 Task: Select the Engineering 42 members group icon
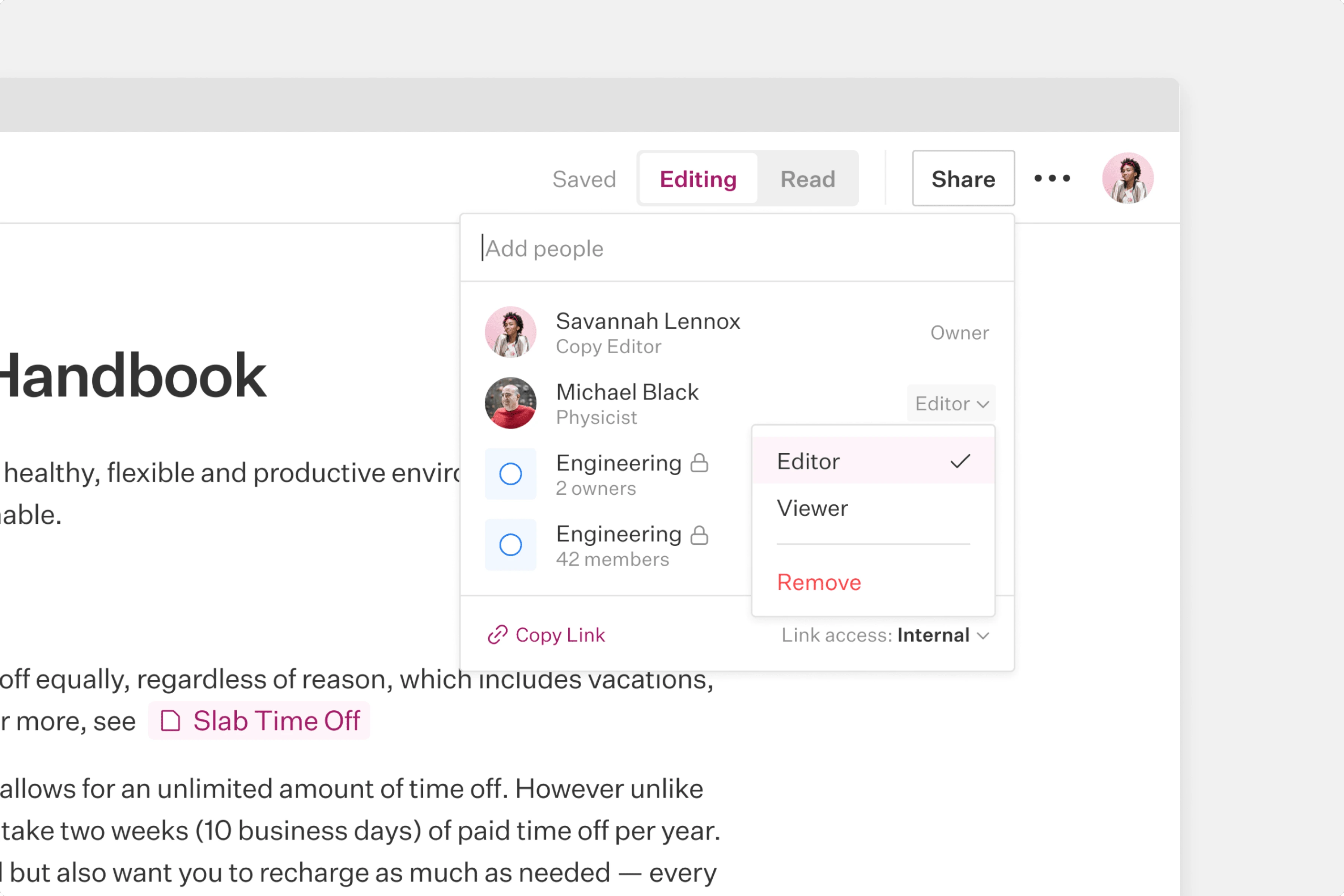(x=510, y=545)
